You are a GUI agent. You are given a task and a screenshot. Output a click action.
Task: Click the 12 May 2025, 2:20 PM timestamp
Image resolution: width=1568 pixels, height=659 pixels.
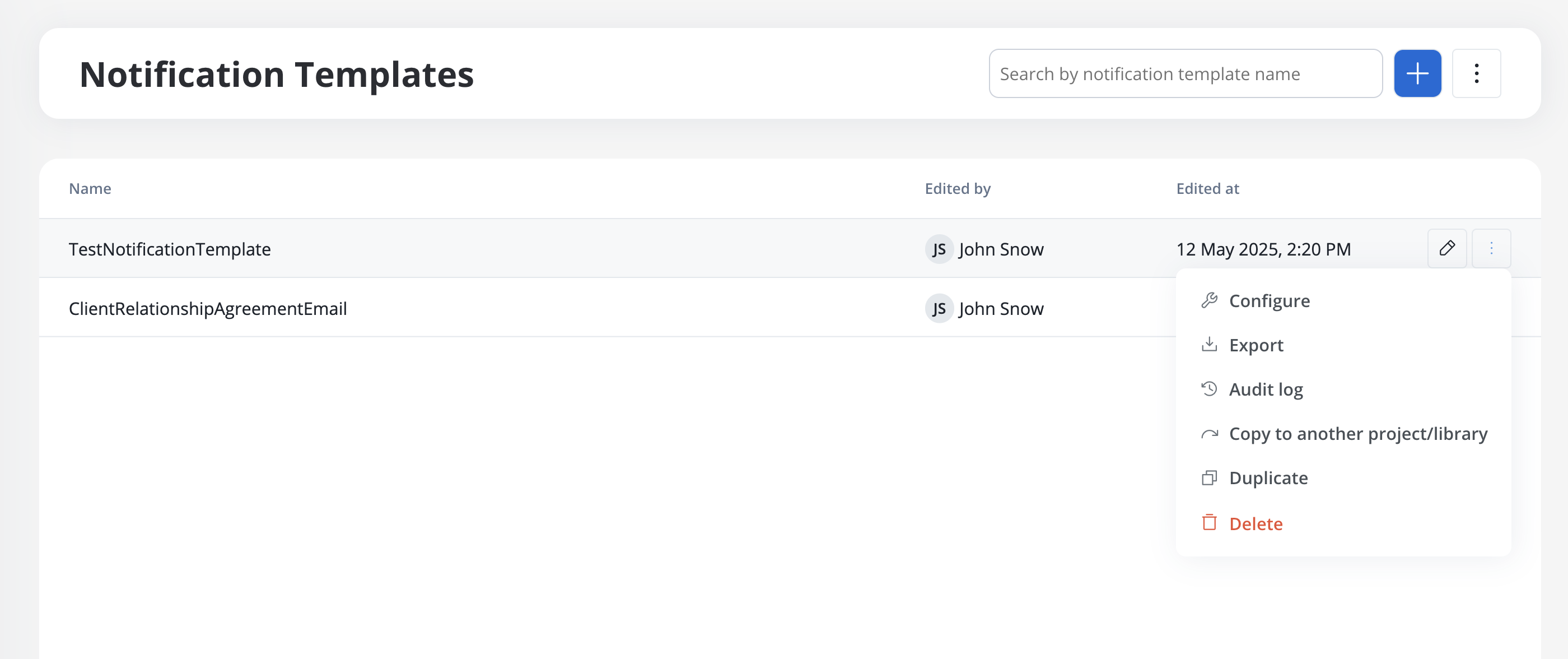pyautogui.click(x=1263, y=249)
